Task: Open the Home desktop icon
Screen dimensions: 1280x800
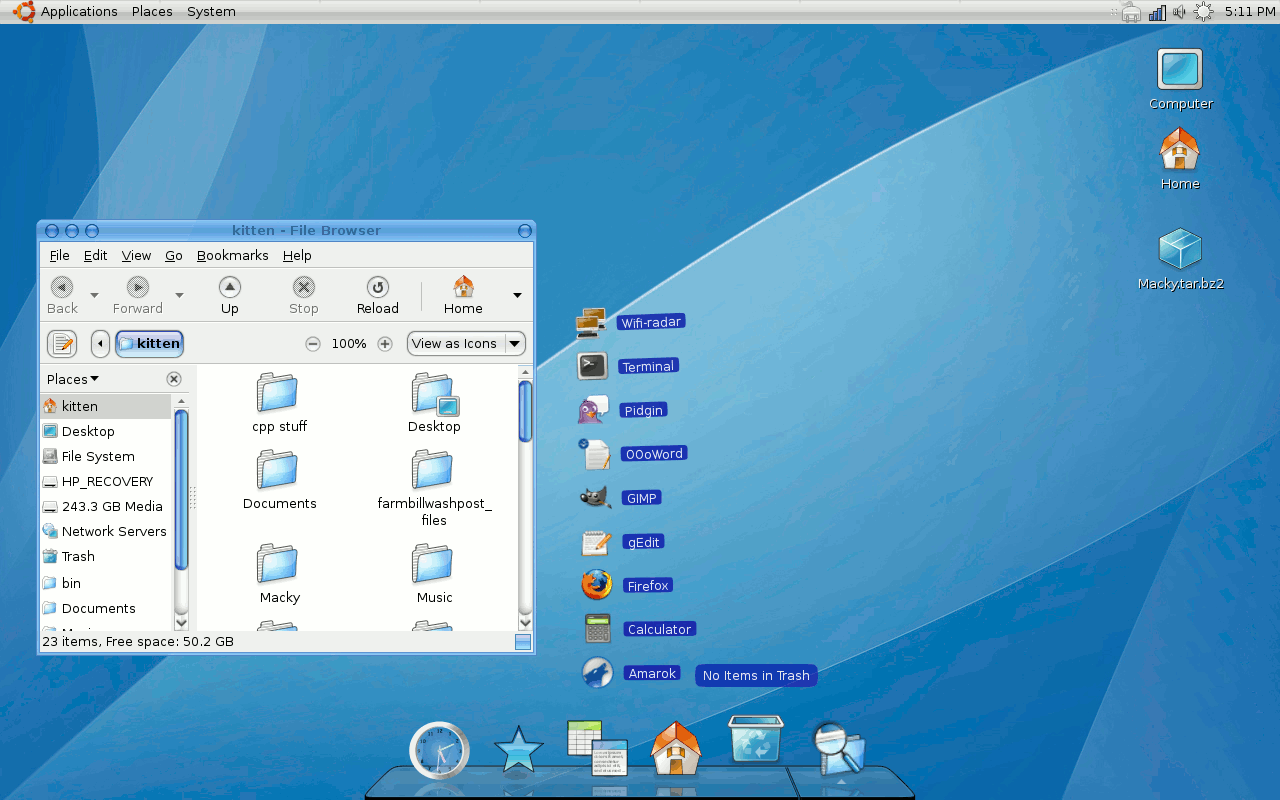Action: click(1180, 150)
